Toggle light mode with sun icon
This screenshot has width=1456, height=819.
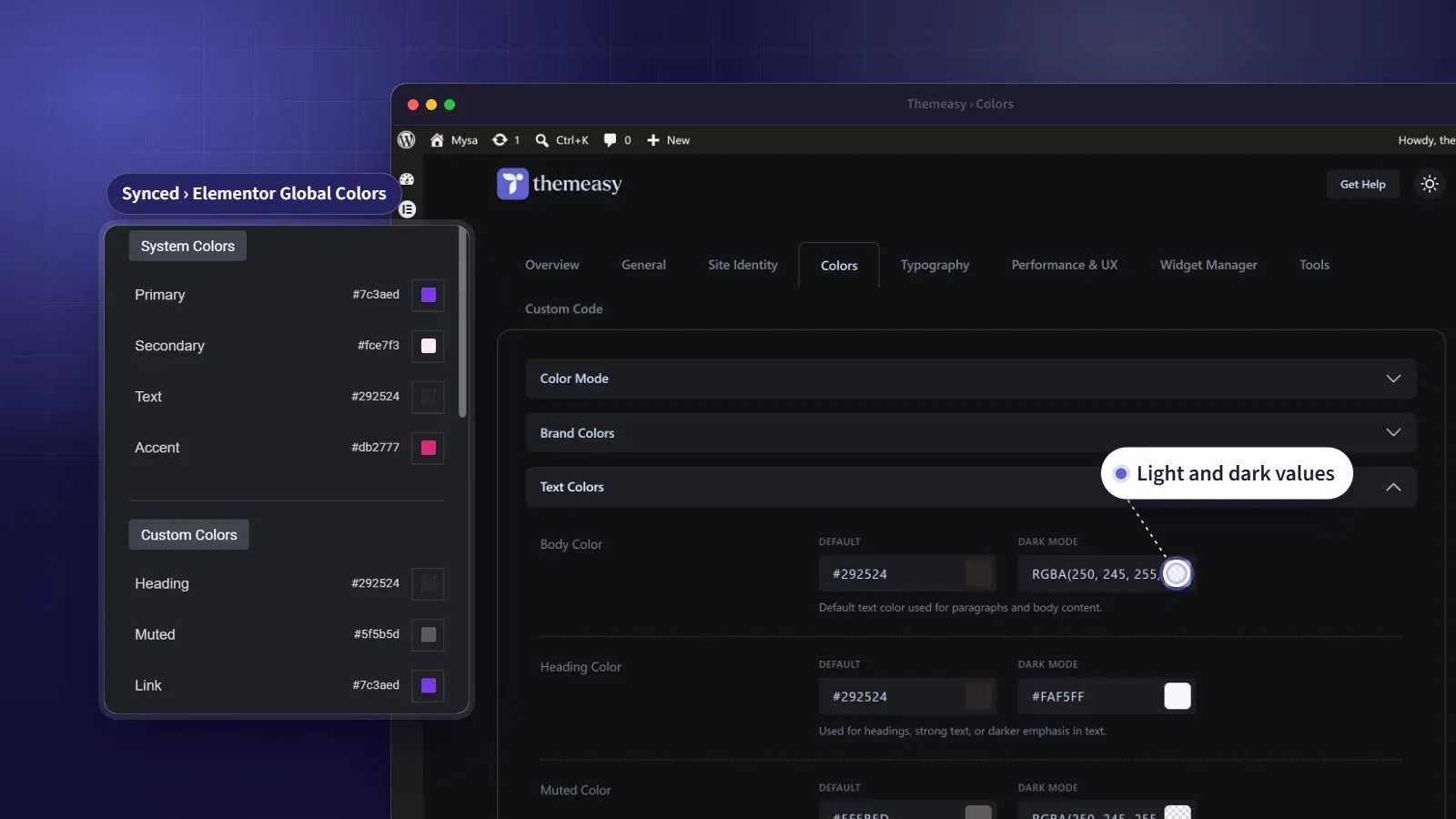click(1430, 184)
